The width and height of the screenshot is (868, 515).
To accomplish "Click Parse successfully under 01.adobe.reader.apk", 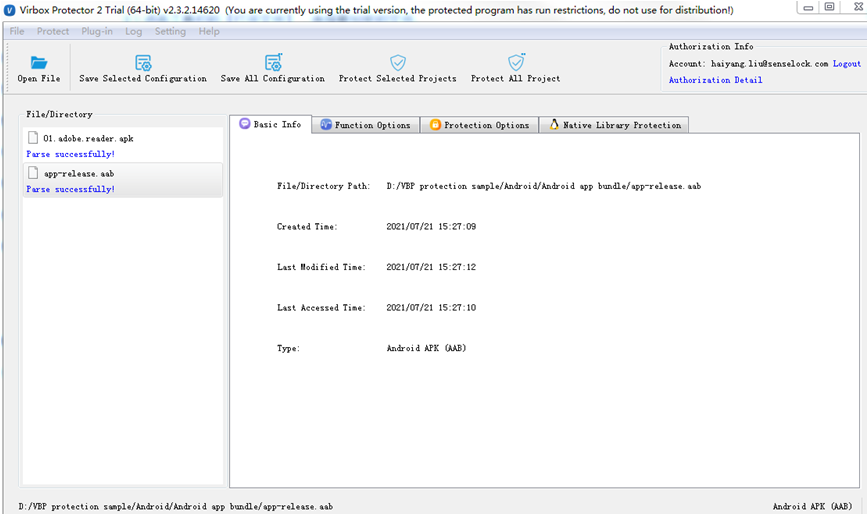I will tap(70, 154).
